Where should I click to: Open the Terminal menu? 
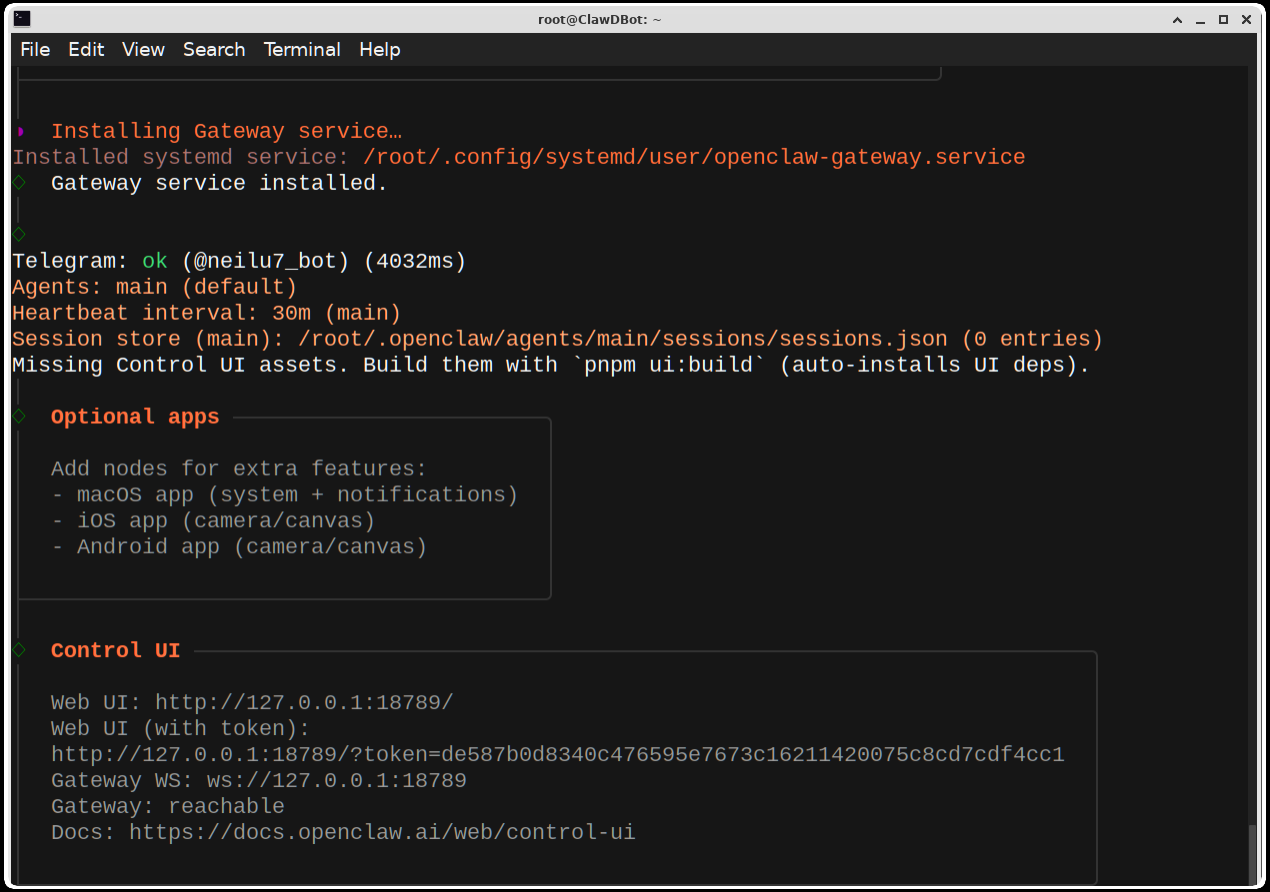click(x=302, y=49)
